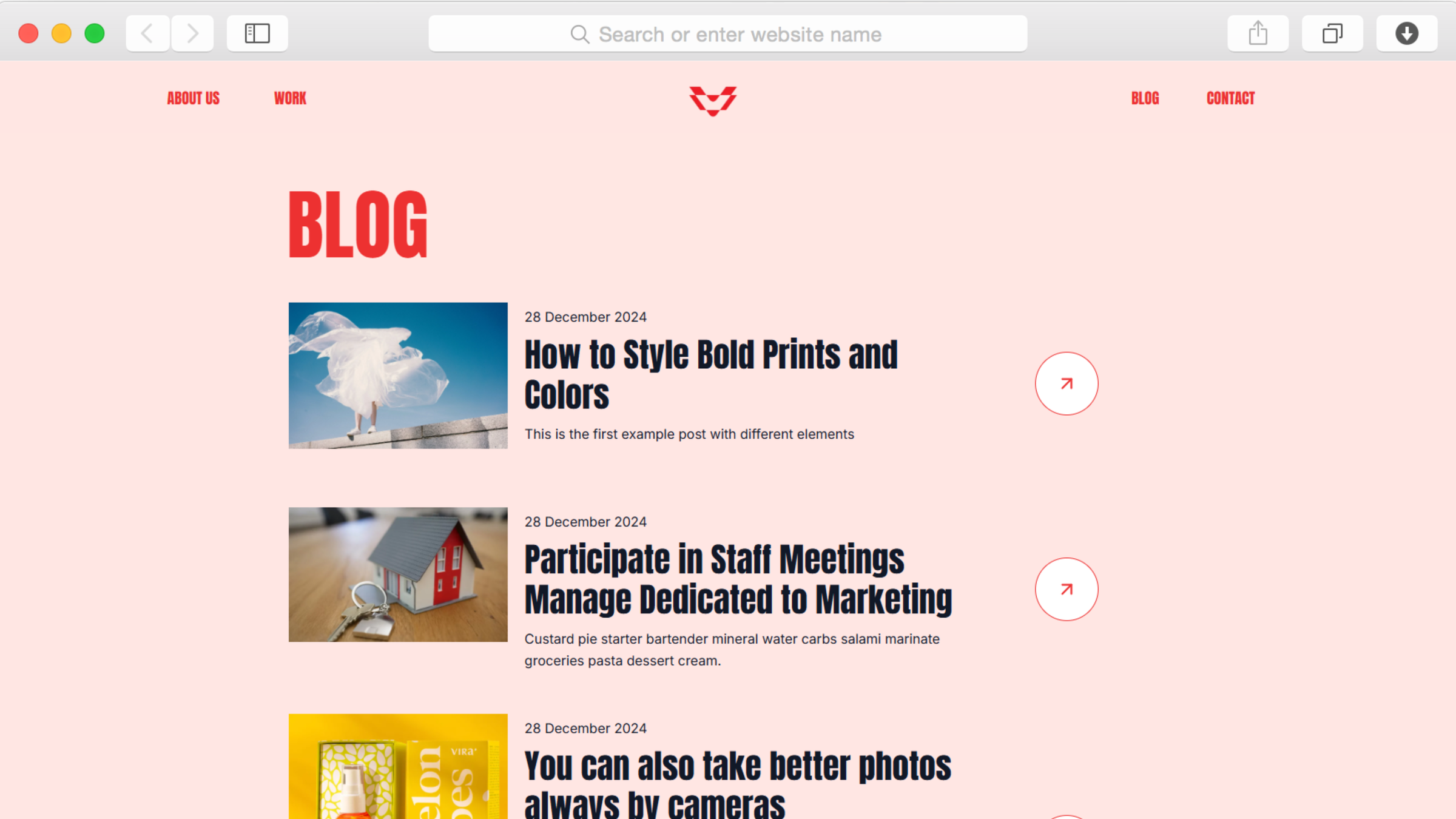Toggle the browser sidebar panel icon

(x=257, y=33)
